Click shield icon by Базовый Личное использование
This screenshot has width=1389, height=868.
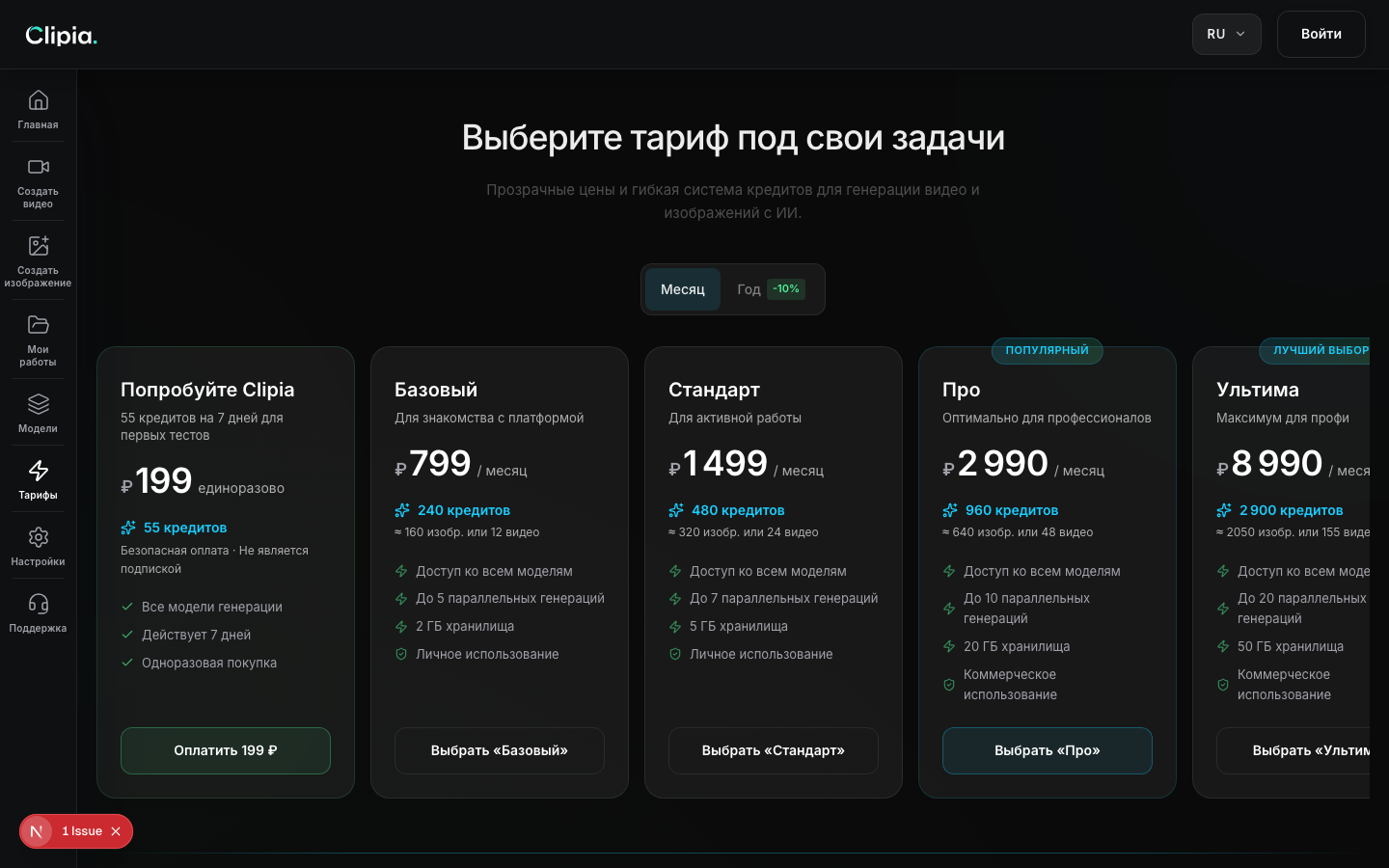coord(401,654)
